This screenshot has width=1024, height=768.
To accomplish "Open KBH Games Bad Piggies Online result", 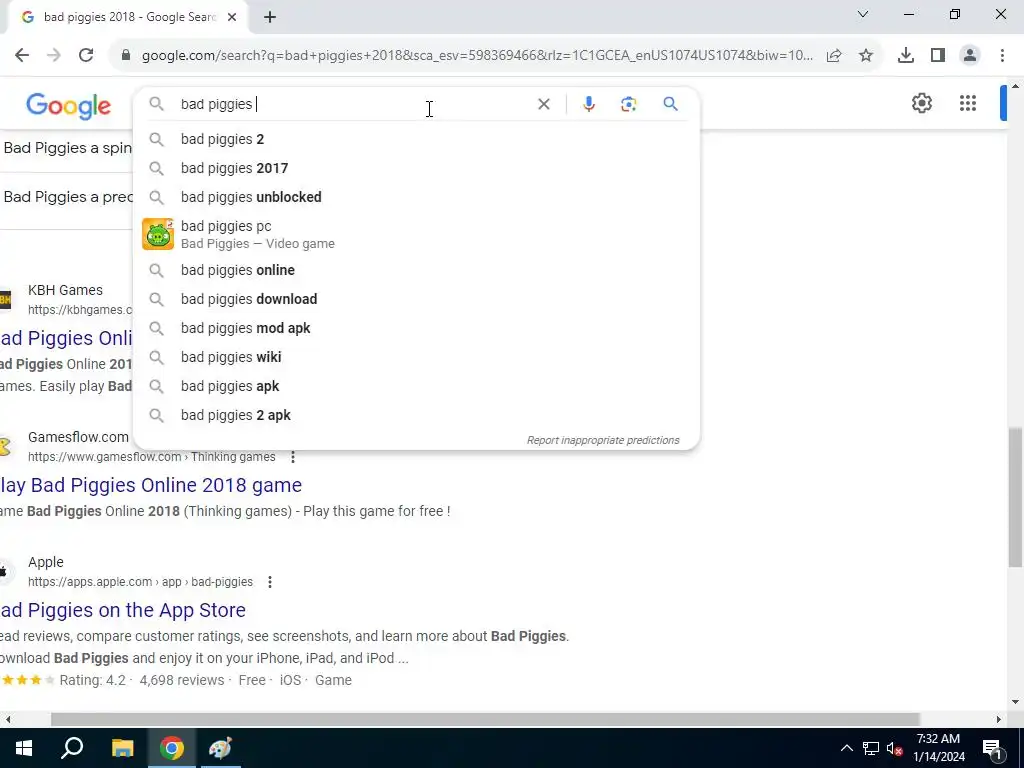I will [x=65, y=338].
